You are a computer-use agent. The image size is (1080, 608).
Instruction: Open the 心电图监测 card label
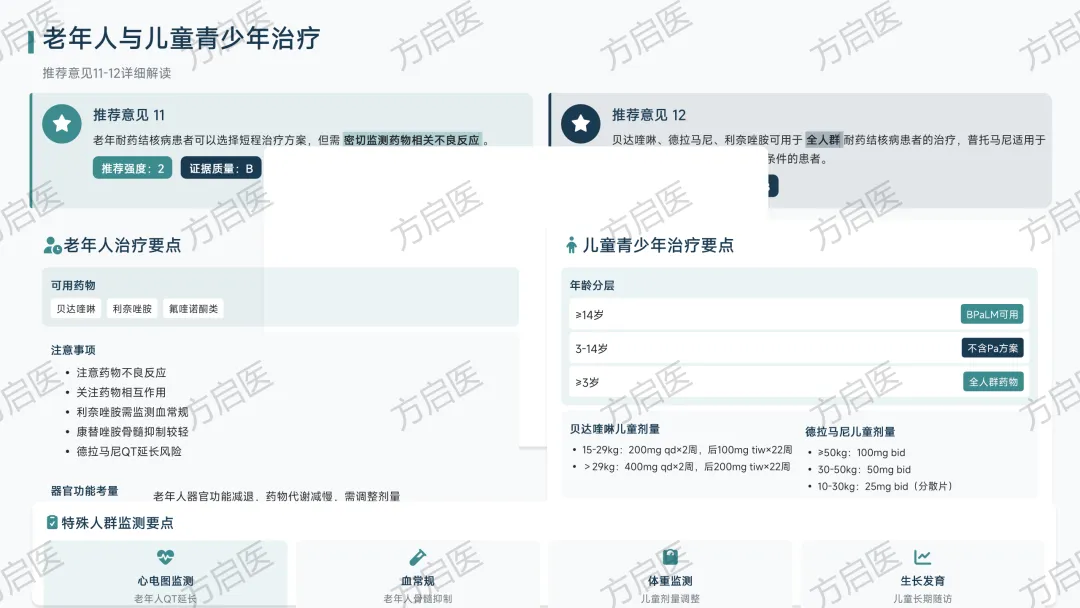pos(165,581)
